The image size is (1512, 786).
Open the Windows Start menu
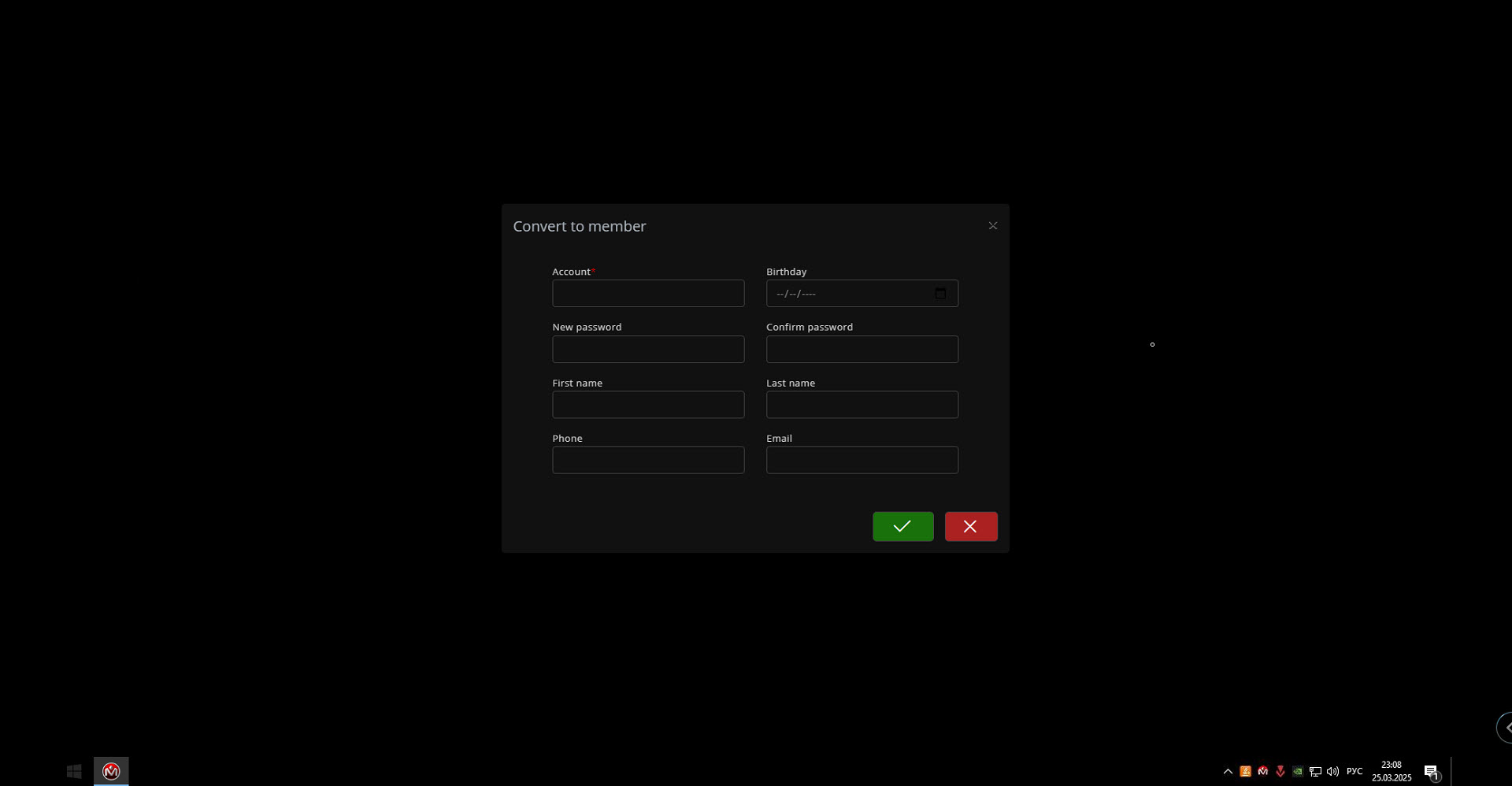(x=74, y=771)
